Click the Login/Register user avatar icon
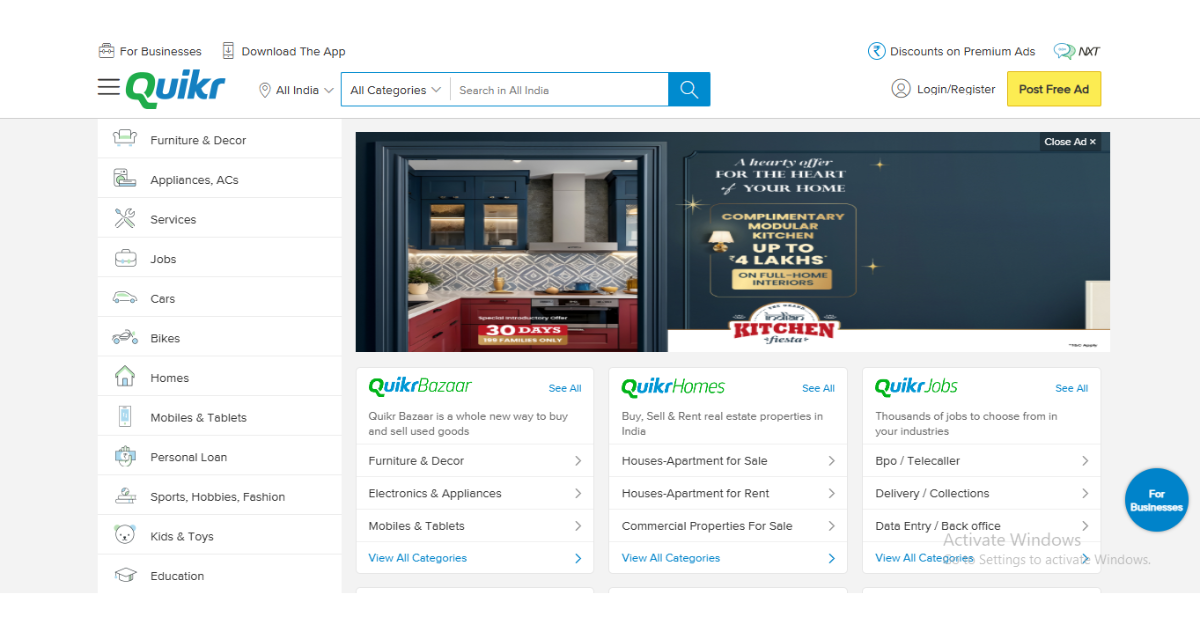This screenshot has width=1200, height=628. [901, 89]
